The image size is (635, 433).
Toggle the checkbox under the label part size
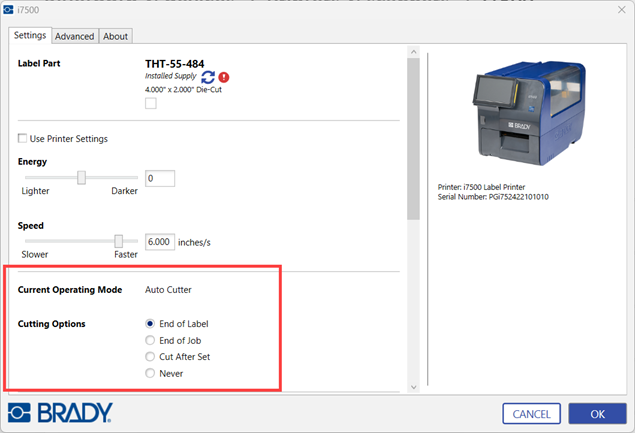[x=151, y=103]
